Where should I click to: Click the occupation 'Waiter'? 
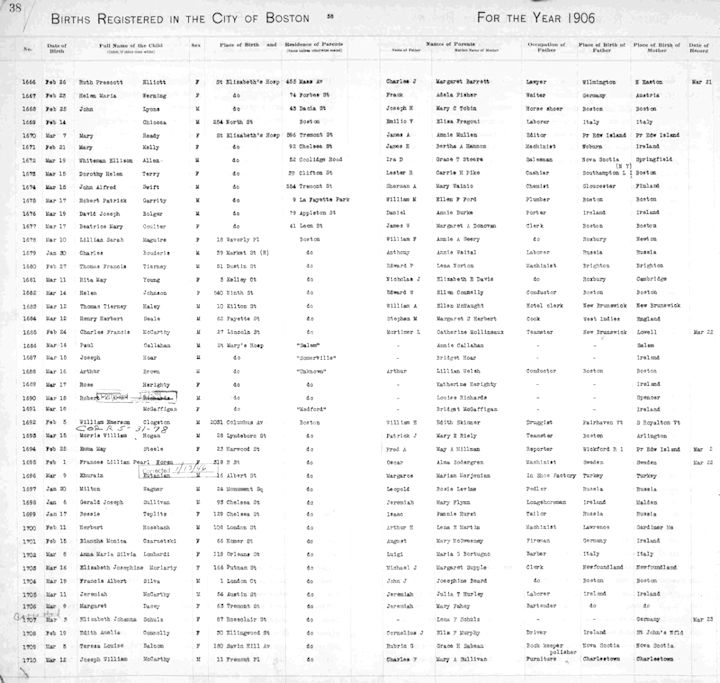pyautogui.click(x=535, y=95)
